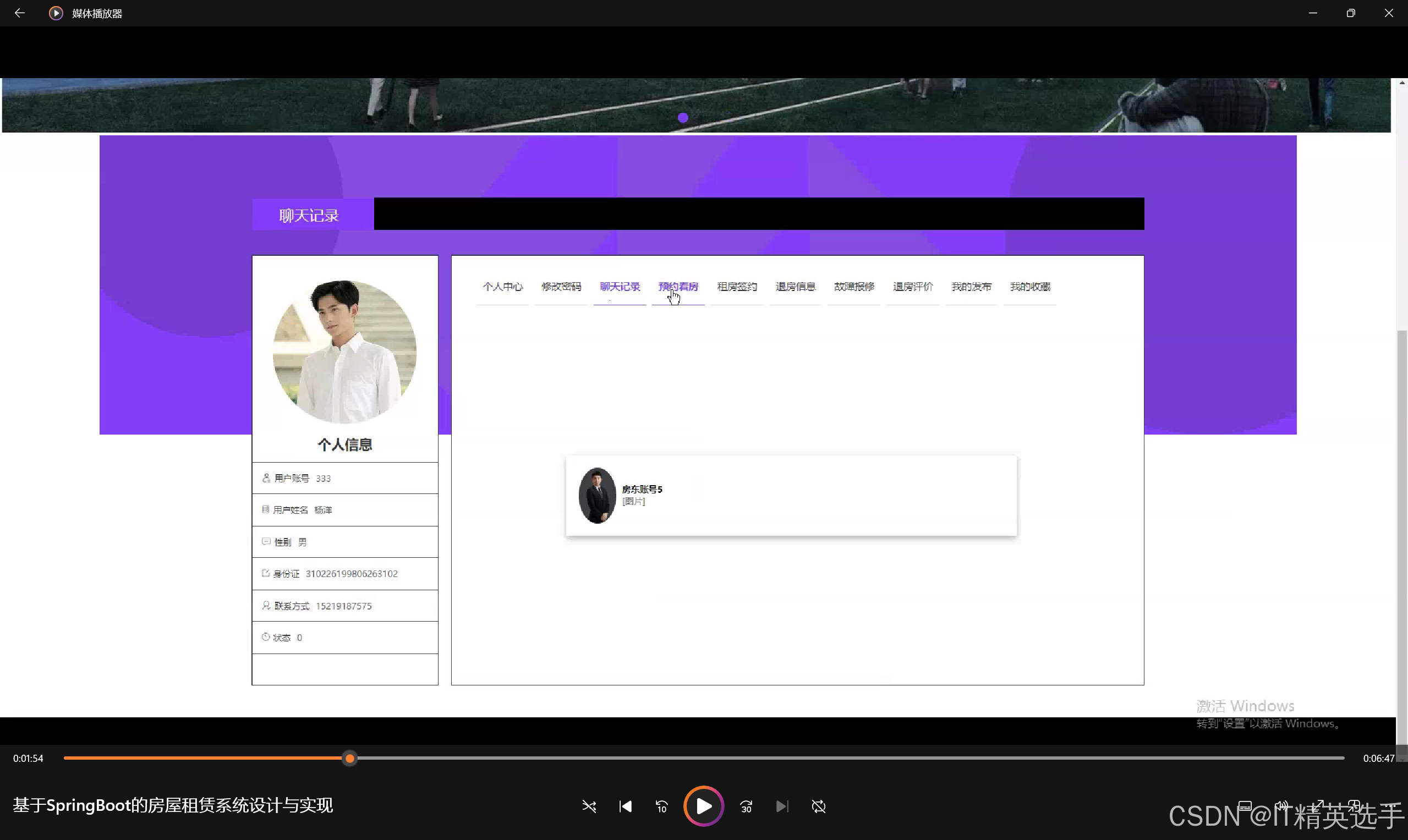Toggle the repeat mode icon
This screenshot has height=840, width=1408.
[x=818, y=806]
